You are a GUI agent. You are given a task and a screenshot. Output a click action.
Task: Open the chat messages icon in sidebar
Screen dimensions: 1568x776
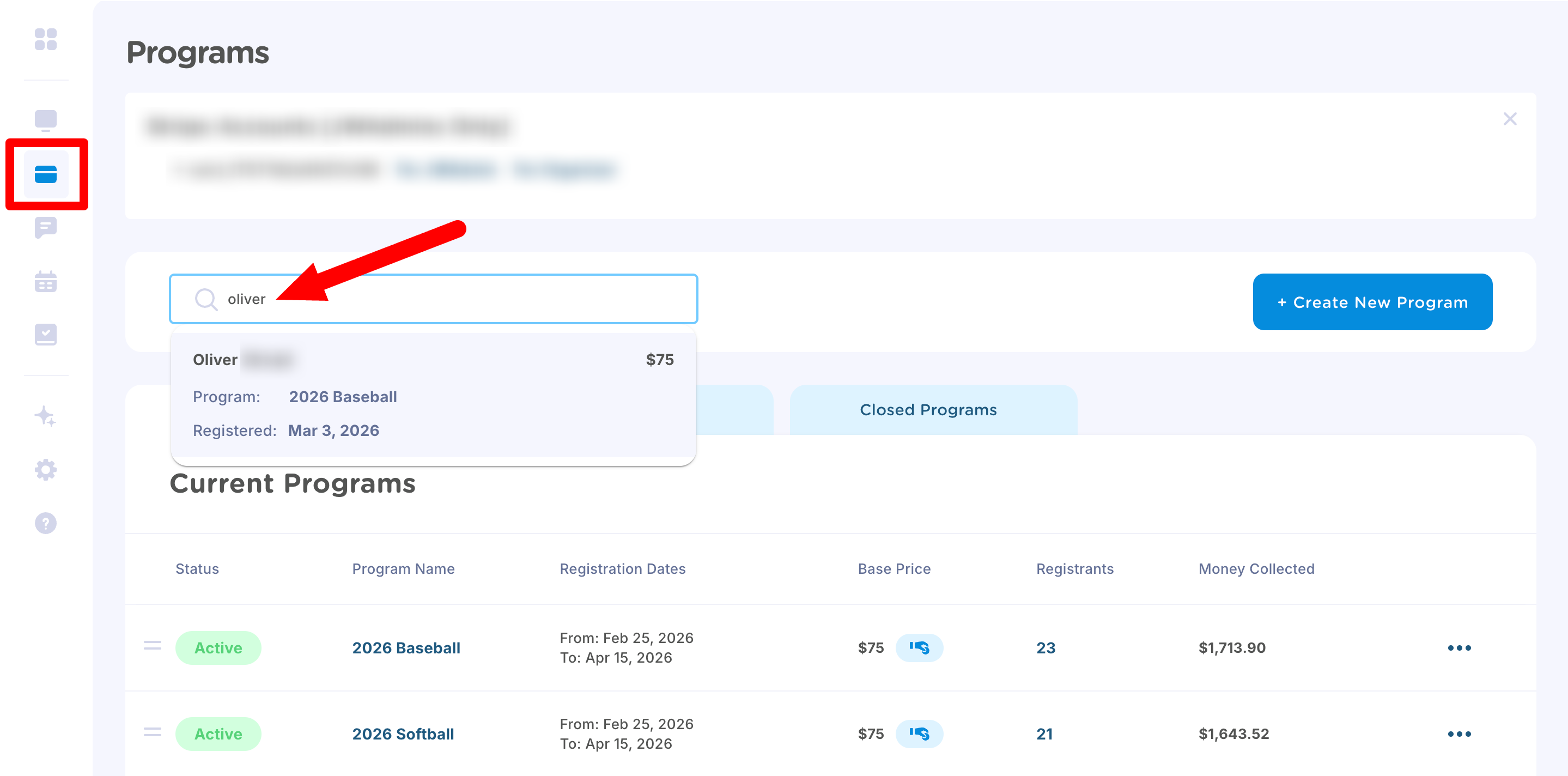(46, 228)
